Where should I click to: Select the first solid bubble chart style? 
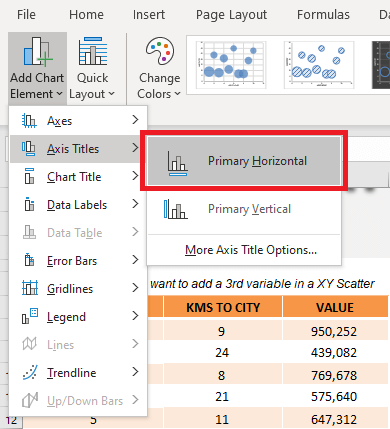(x=231, y=65)
